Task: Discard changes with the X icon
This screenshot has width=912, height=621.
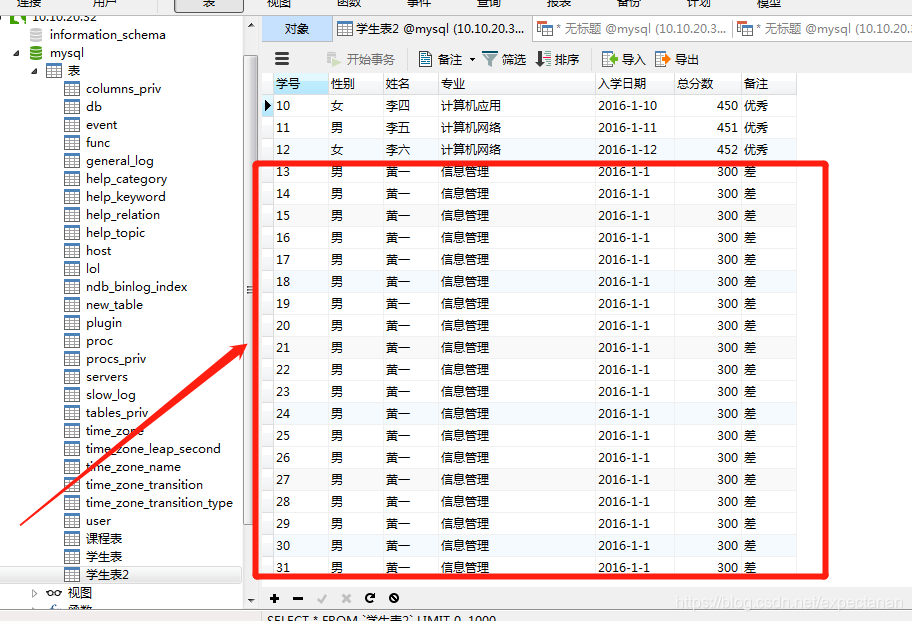Action: [x=346, y=598]
